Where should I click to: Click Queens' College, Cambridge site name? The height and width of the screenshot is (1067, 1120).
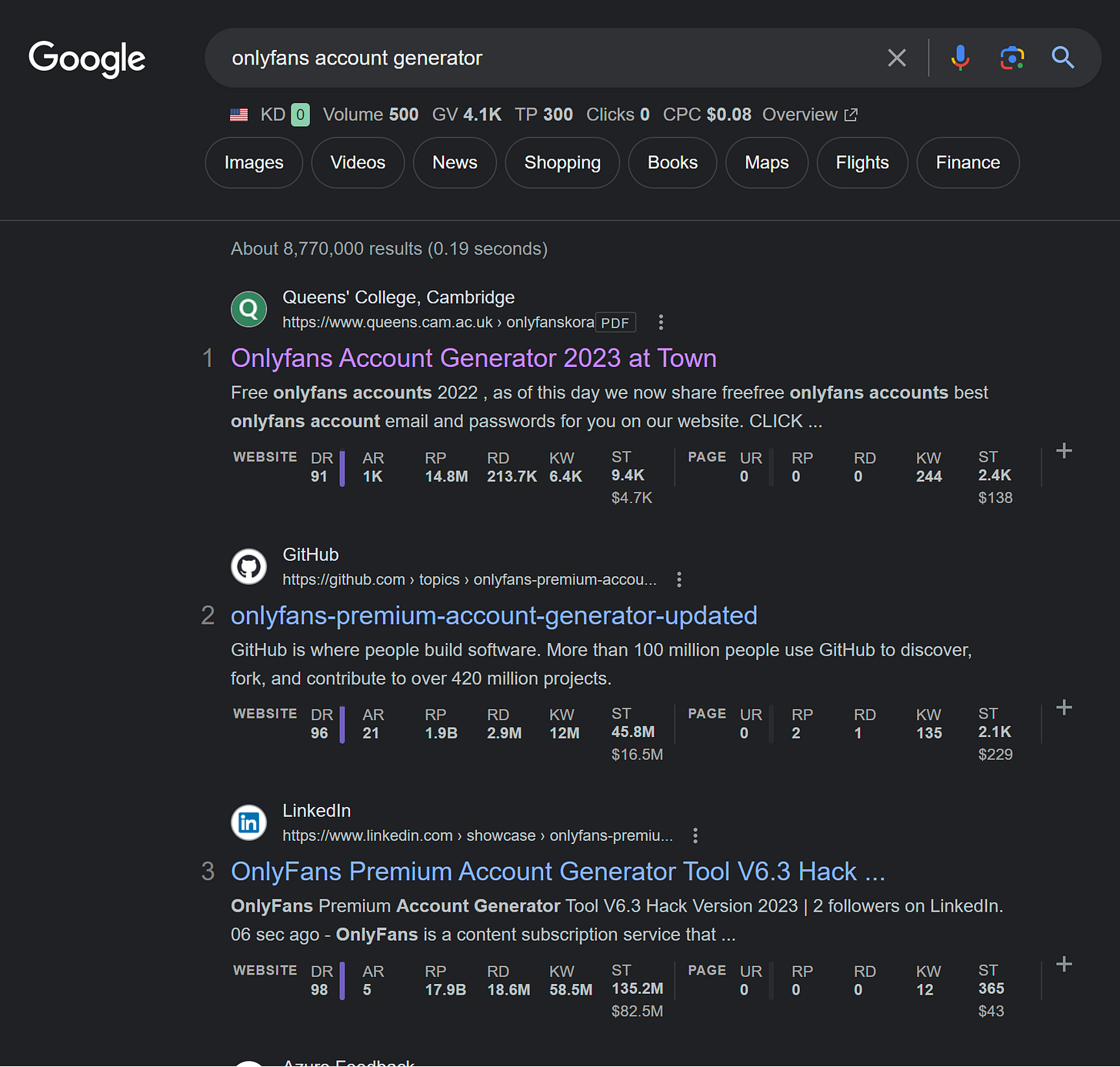(x=398, y=298)
